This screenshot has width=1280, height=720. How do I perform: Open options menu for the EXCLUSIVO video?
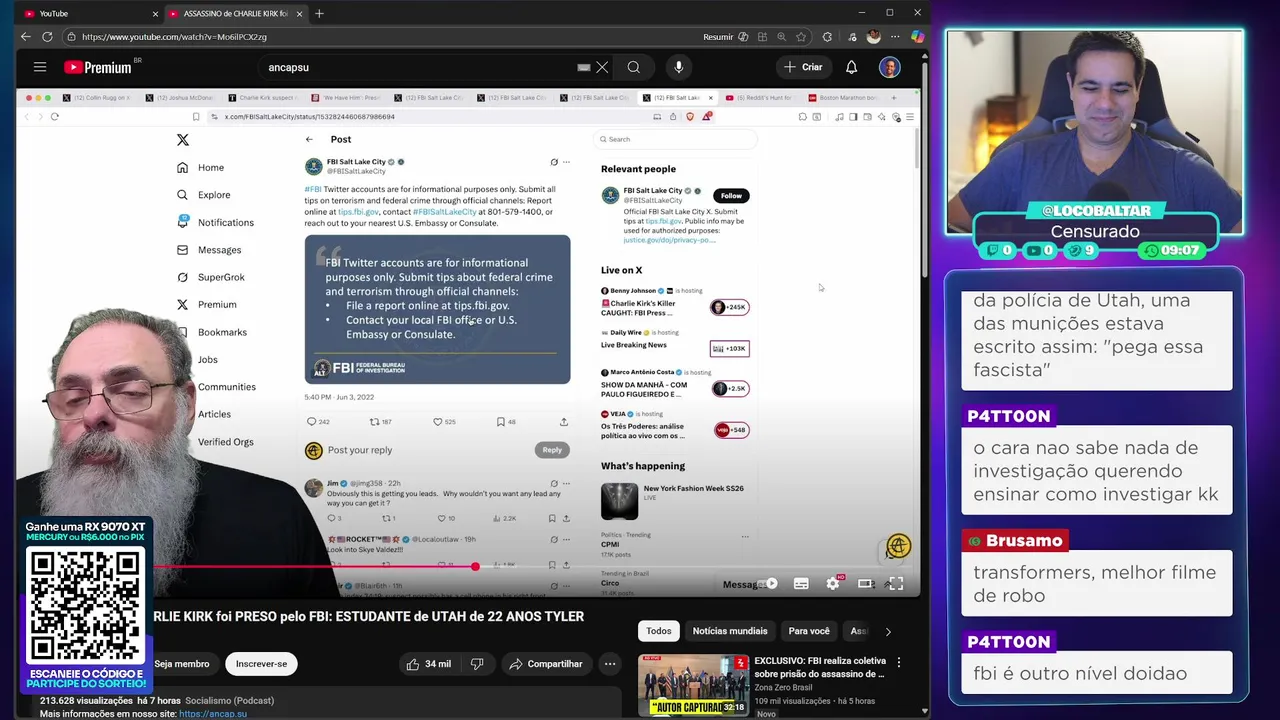[898, 662]
